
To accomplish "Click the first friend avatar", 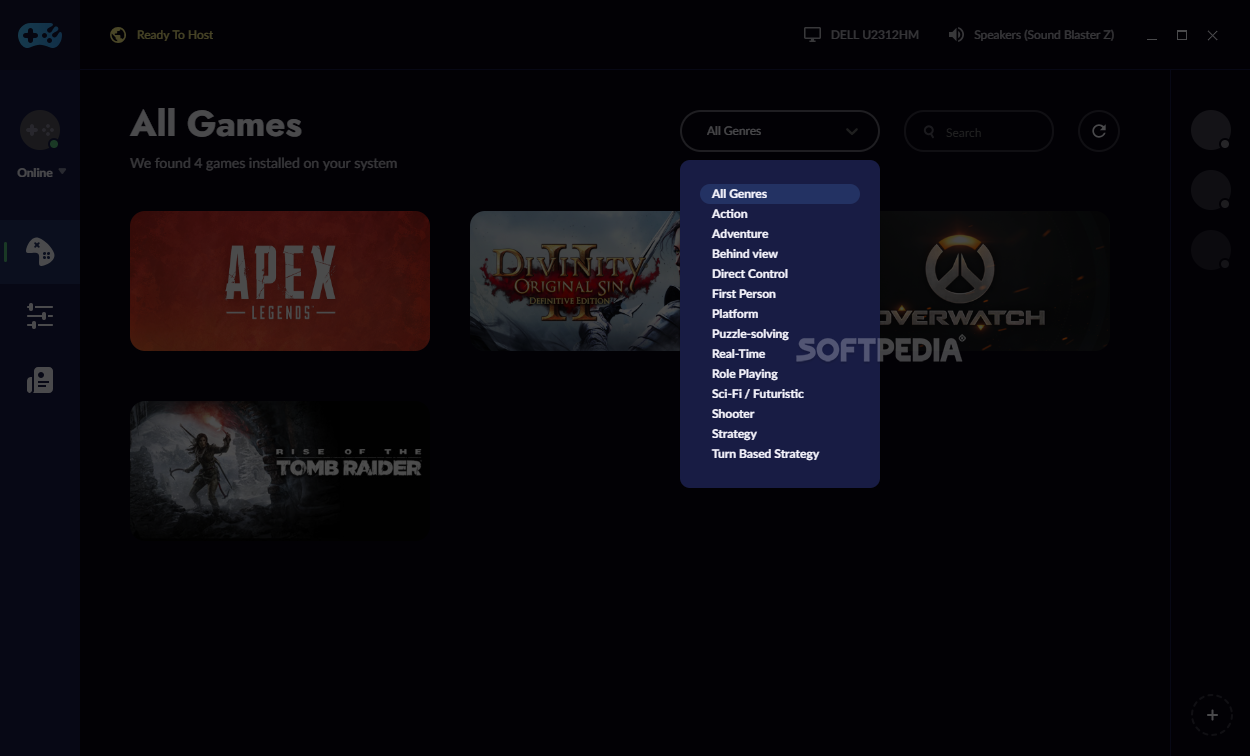I will pyautogui.click(x=1211, y=130).
